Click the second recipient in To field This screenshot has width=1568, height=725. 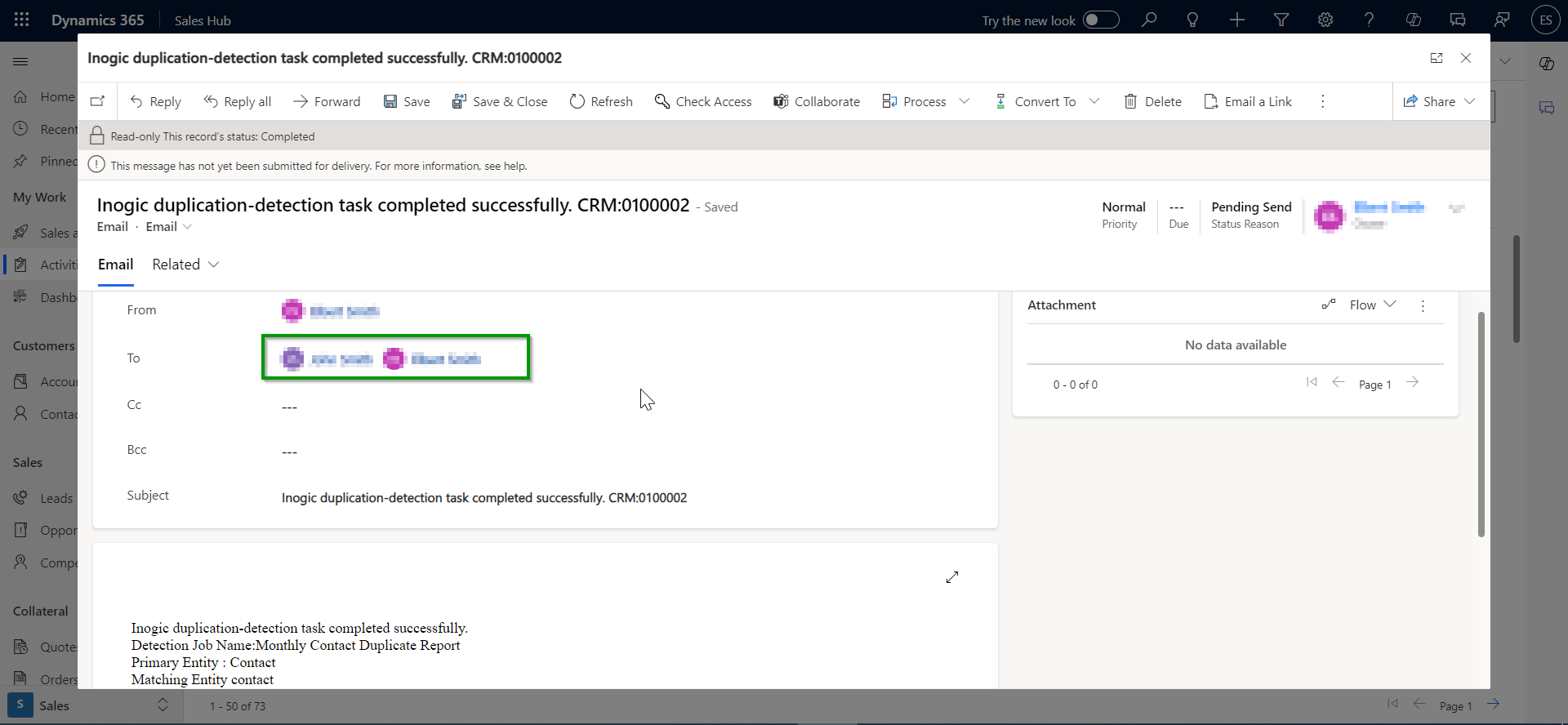click(432, 359)
